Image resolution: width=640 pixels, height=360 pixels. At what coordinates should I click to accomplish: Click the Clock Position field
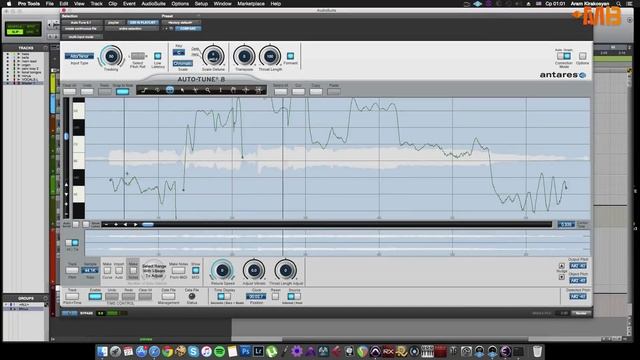pyautogui.click(x=256, y=296)
